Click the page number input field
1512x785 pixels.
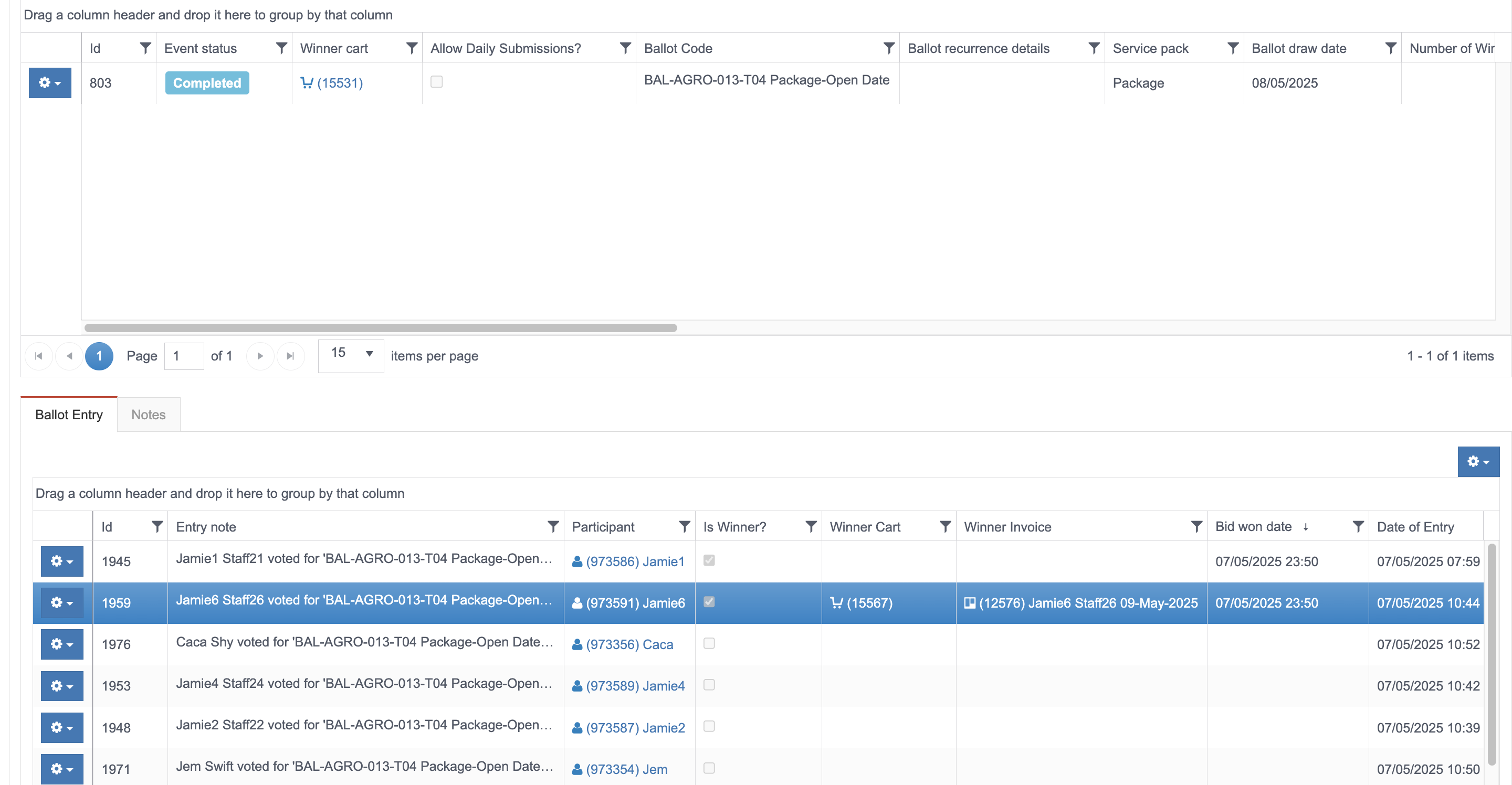click(x=184, y=356)
